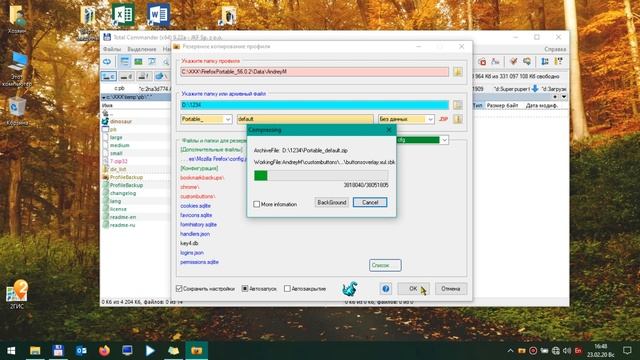Switch to drive d button in Total Commander
Screen dimensions: 640x360
(126, 76)
